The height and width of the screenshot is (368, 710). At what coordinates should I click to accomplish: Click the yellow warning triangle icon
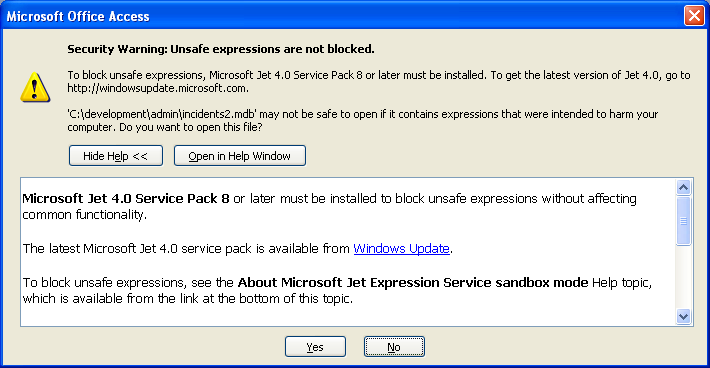[35, 87]
